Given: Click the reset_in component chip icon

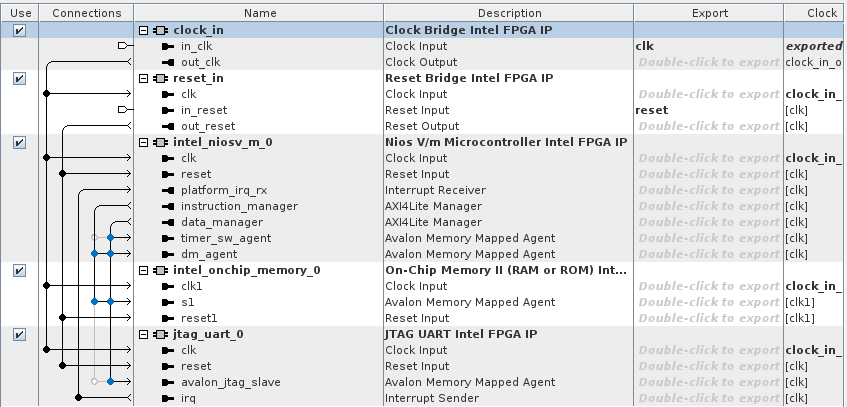Looking at the screenshot, I should (161, 78).
